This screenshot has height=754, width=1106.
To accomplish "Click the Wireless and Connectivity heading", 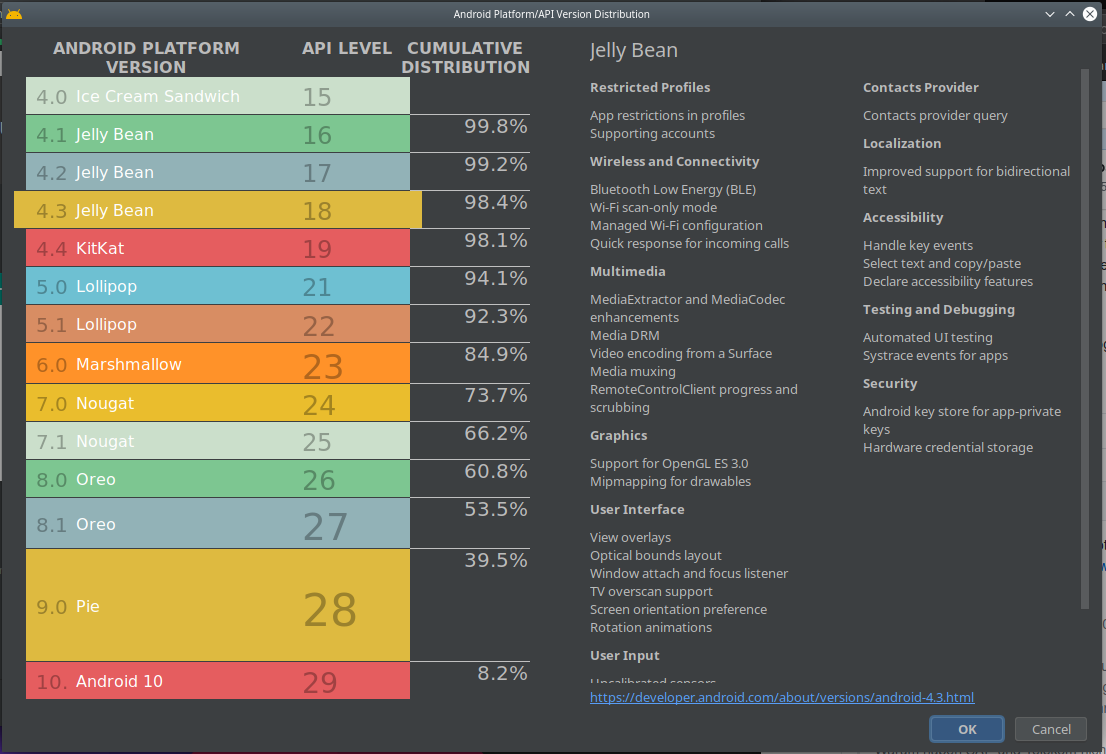I will click(674, 162).
